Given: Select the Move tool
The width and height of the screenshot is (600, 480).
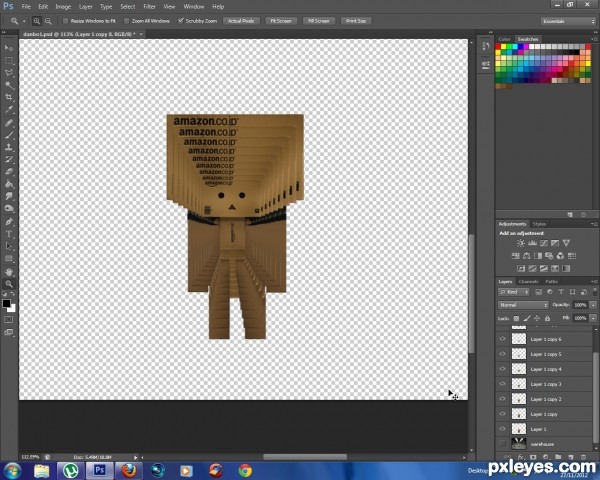Looking at the screenshot, I should click(x=8, y=48).
